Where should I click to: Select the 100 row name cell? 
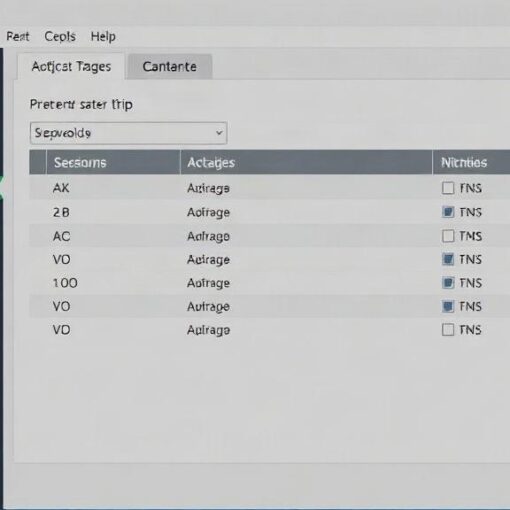[65, 283]
